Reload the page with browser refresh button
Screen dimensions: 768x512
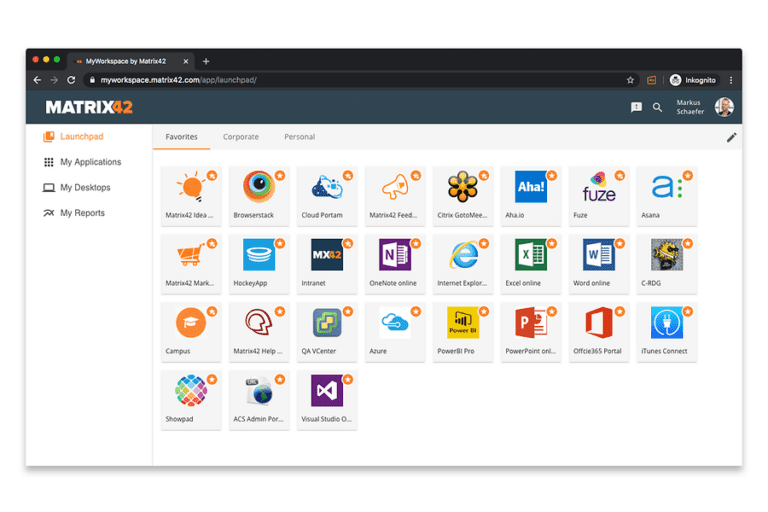(x=71, y=80)
